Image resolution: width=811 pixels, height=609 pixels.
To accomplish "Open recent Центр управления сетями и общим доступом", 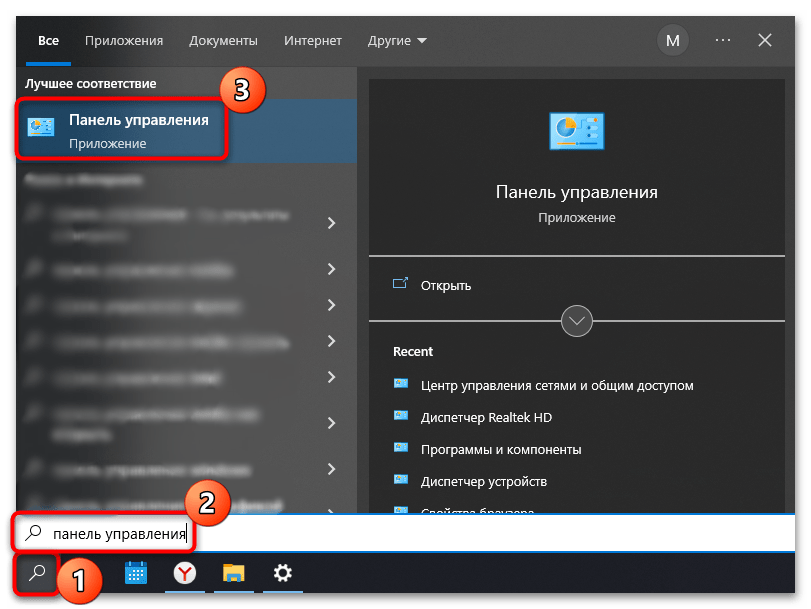I will (556, 385).
